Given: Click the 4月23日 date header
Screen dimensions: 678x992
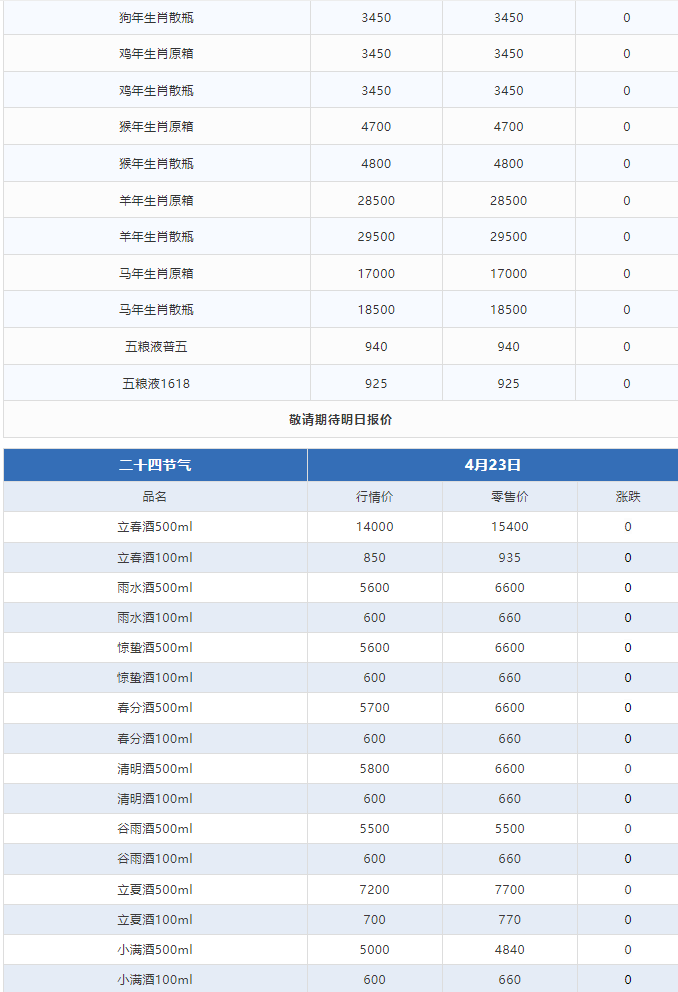Looking at the screenshot, I should (492, 465).
